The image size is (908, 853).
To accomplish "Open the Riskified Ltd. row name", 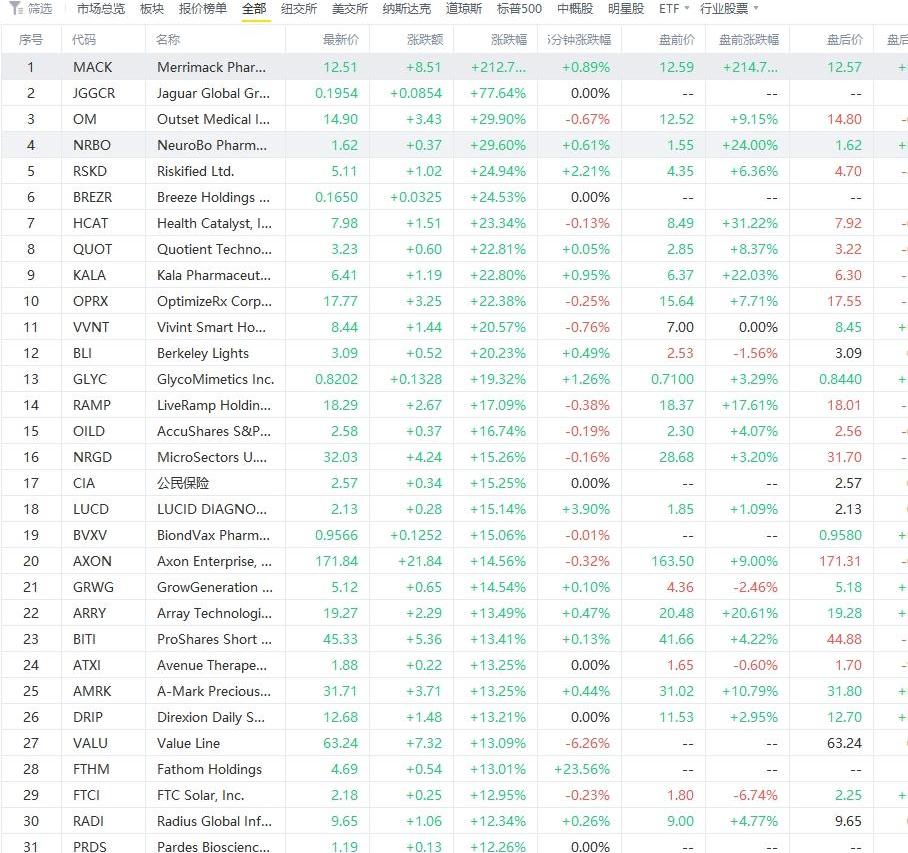I will click(x=196, y=171).
